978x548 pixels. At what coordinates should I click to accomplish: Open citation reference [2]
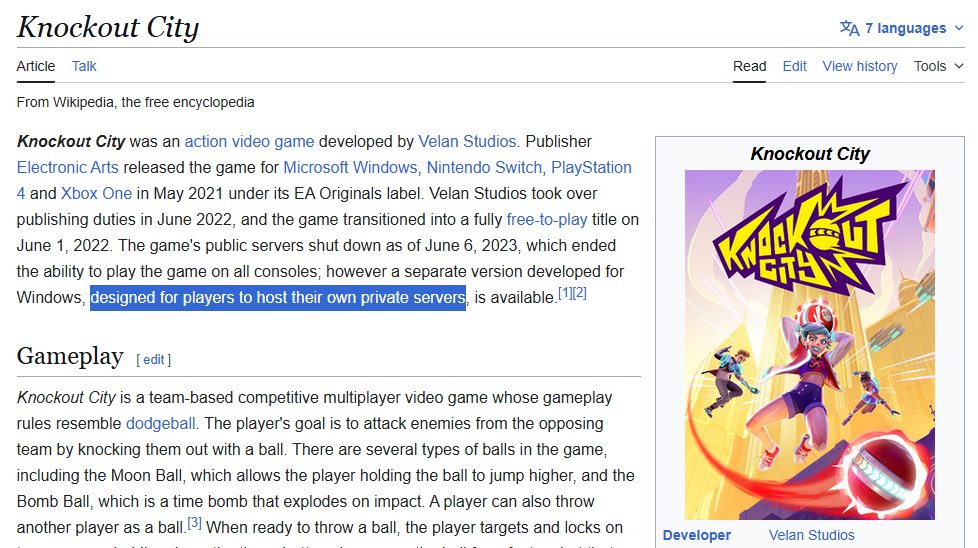point(579,292)
